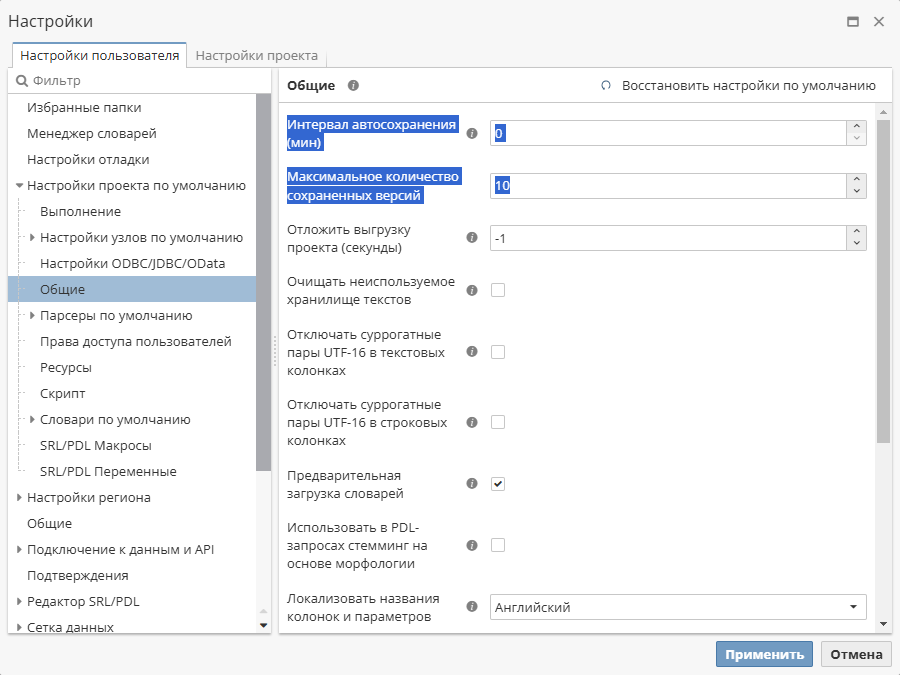Enable Очищать неиспользуемое хранилище текстов
The width and height of the screenshot is (900, 675).
(x=497, y=290)
